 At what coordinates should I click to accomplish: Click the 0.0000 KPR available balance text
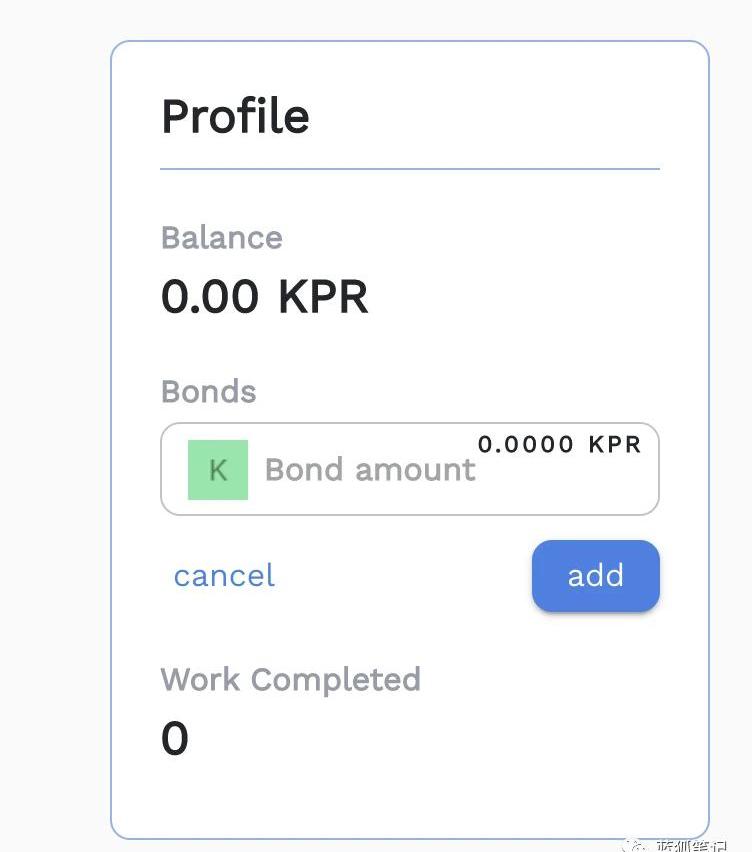(x=559, y=444)
